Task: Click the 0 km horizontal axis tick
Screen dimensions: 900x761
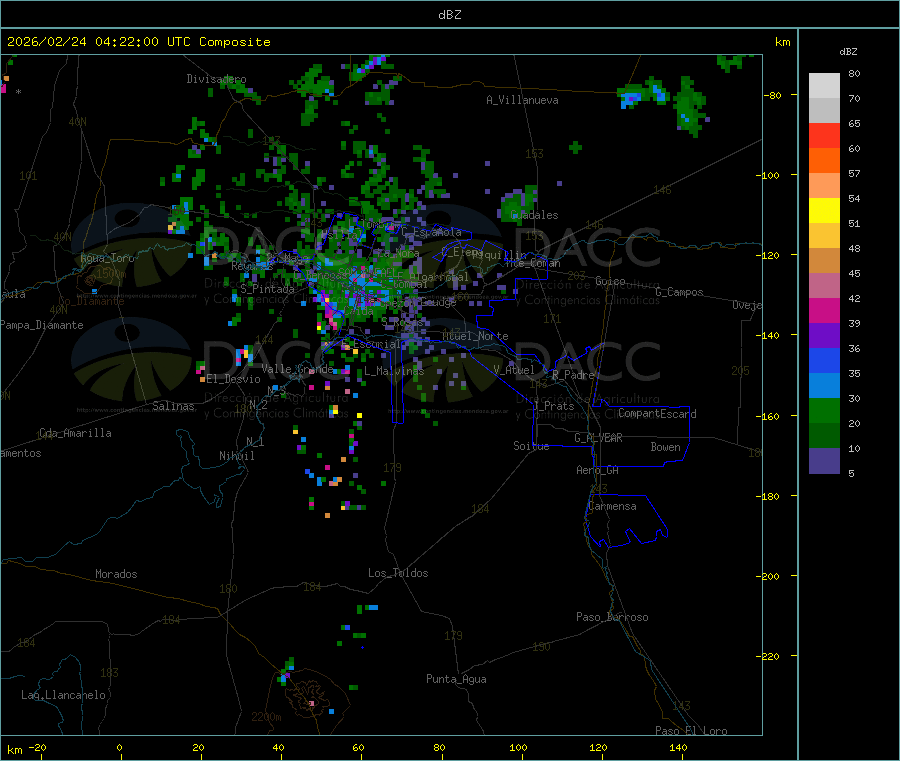Action: coord(119,747)
